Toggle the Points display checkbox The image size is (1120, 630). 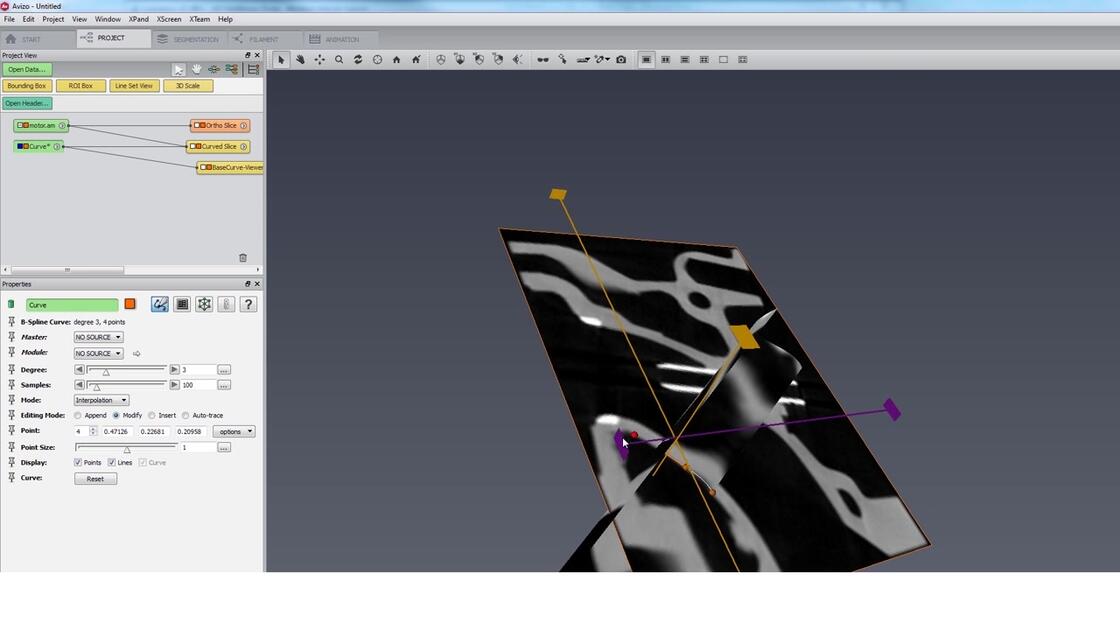(x=78, y=463)
